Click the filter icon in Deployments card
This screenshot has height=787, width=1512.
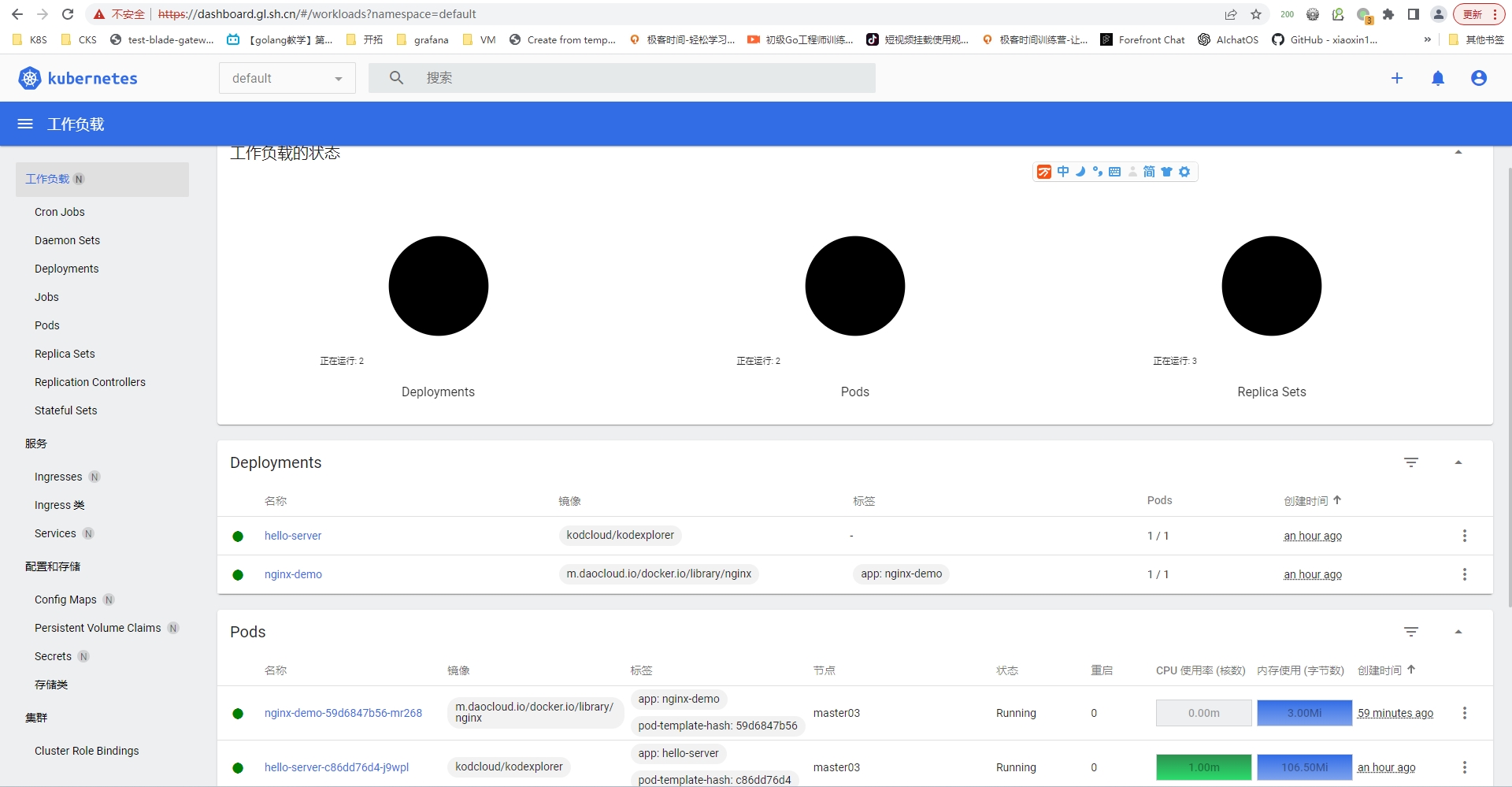1411,462
